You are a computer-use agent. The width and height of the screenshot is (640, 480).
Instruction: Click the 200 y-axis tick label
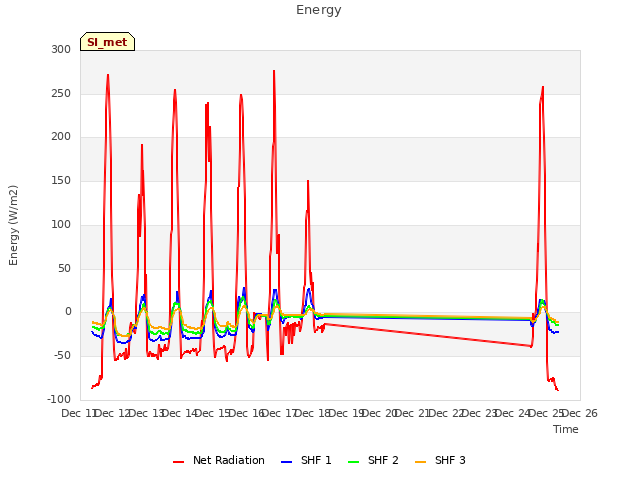coord(61,137)
